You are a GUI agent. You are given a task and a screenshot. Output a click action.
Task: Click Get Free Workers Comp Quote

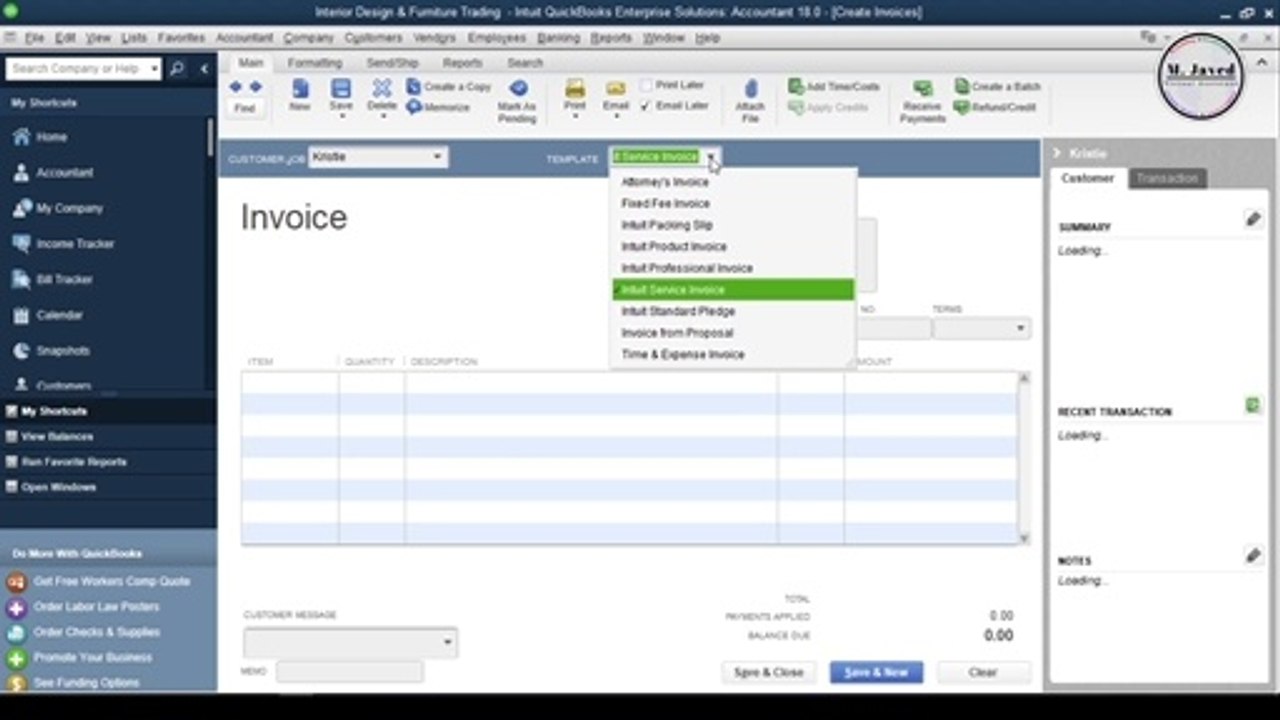click(111, 581)
